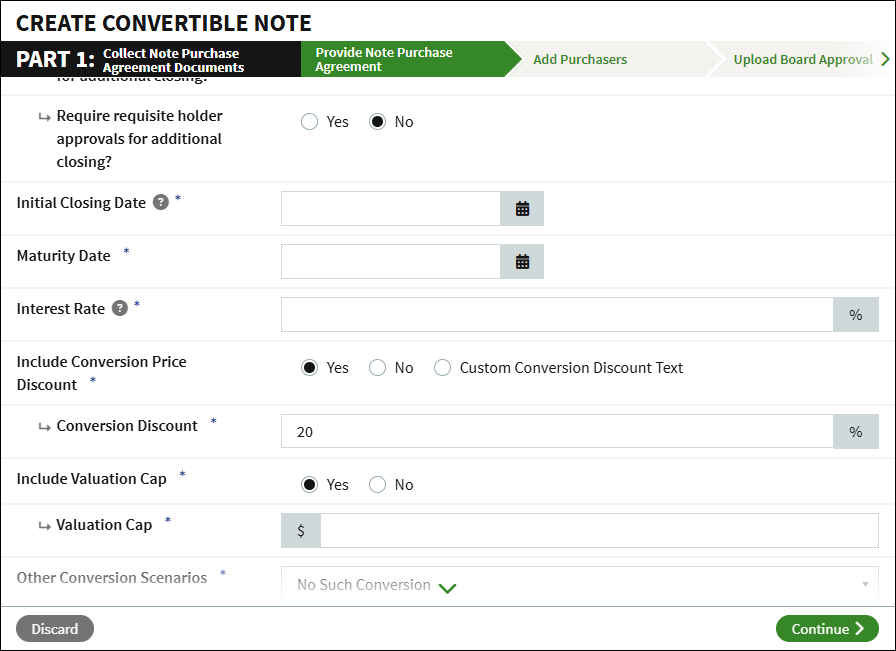The image size is (896, 651).
Task: Open Maturity Date calendar picker
Action: [x=522, y=262]
